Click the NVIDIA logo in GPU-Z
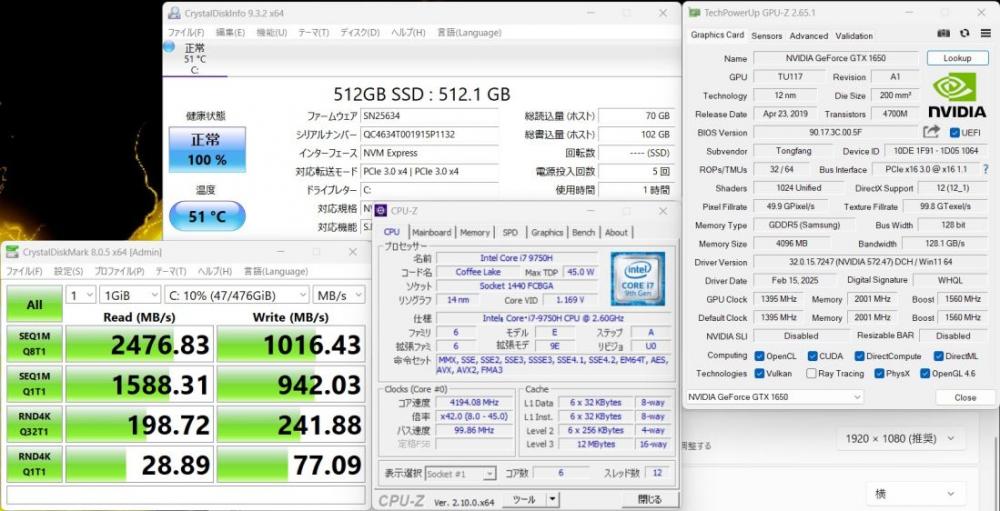This screenshot has height=511, width=1000. click(956, 96)
